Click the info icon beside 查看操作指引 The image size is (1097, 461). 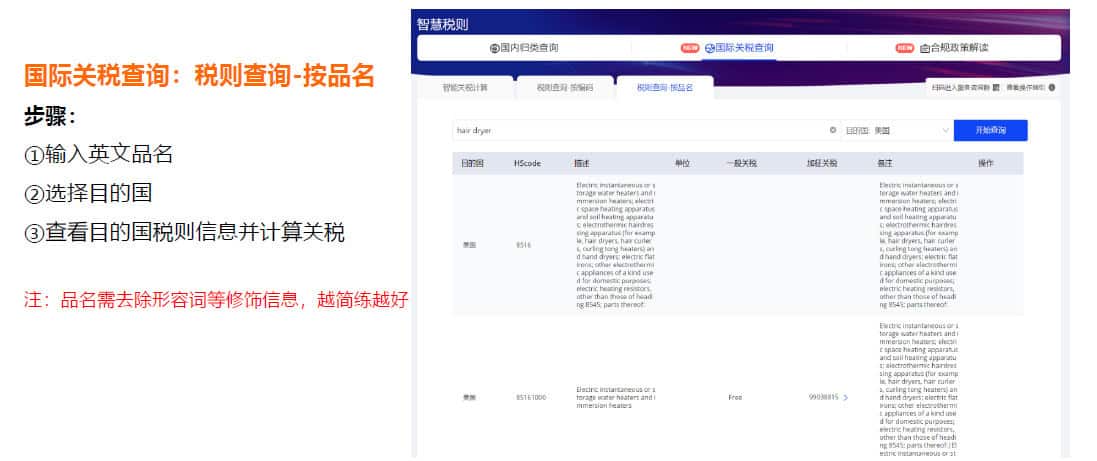point(1051,88)
